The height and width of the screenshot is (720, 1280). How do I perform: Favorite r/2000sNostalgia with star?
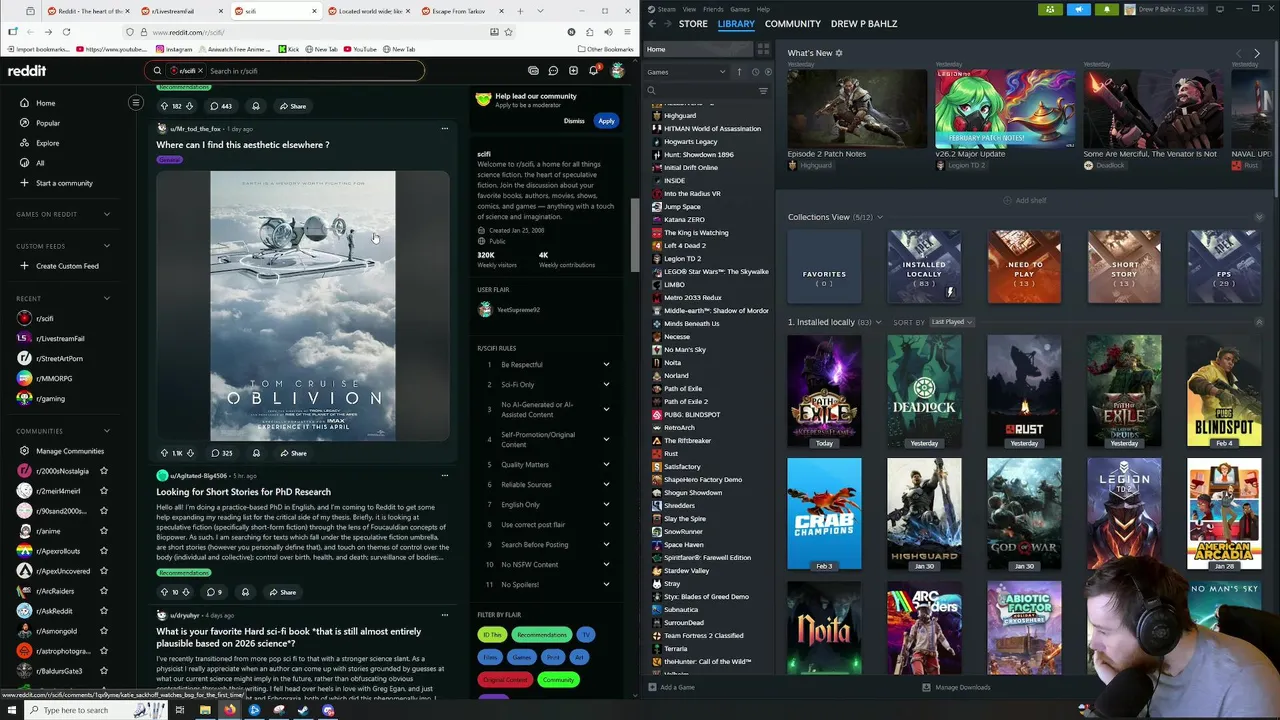pos(103,471)
